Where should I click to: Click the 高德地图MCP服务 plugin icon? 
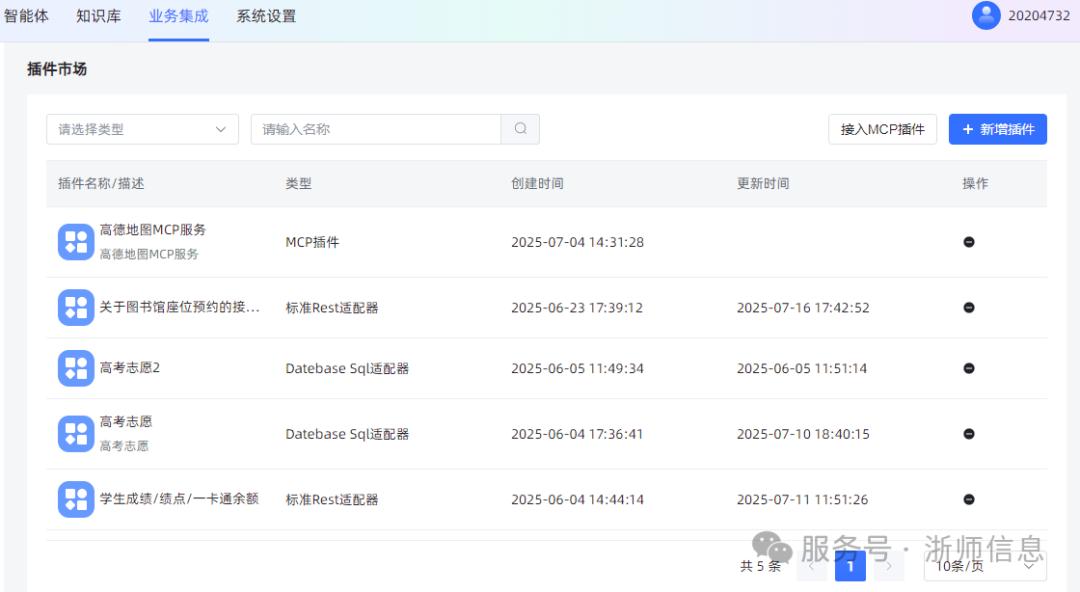tap(76, 242)
